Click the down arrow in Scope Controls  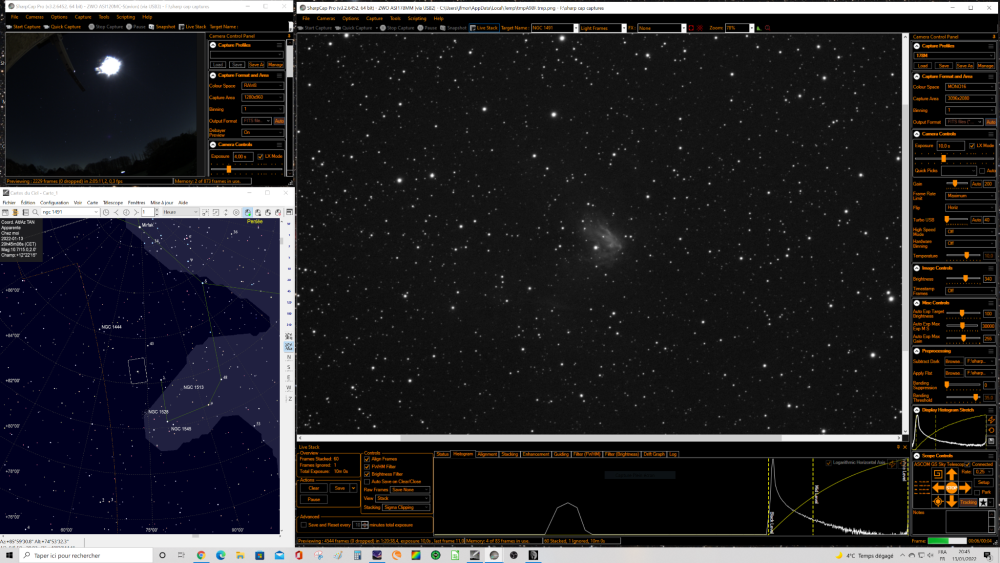952,502
